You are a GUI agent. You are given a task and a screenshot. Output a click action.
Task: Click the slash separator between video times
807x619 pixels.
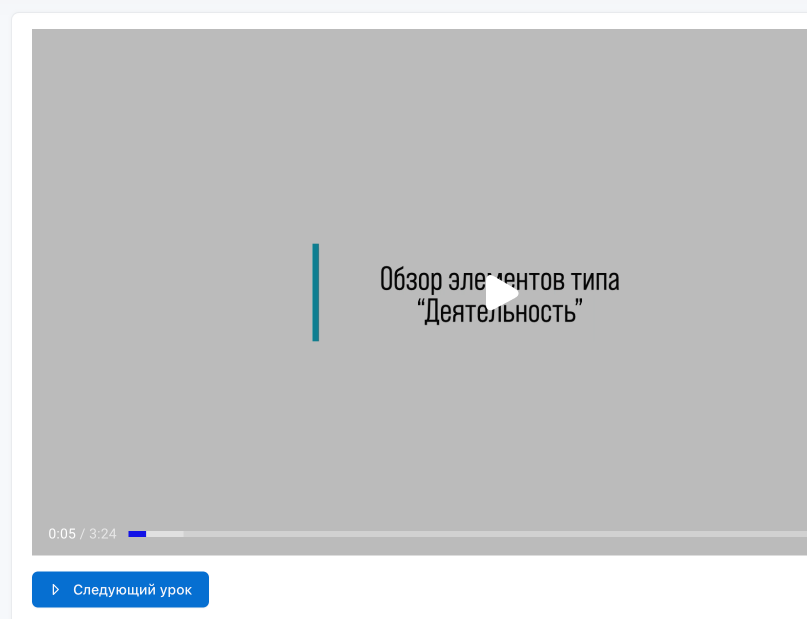(x=83, y=534)
